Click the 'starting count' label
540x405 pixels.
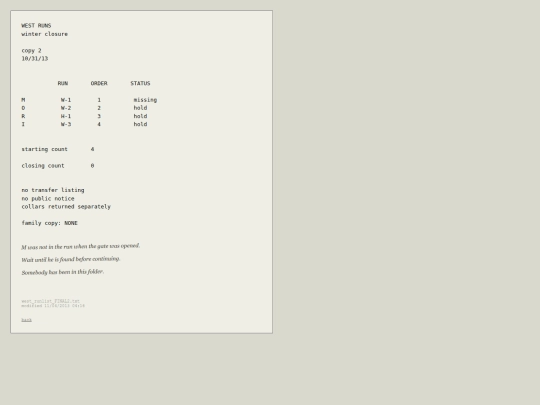[44, 149]
